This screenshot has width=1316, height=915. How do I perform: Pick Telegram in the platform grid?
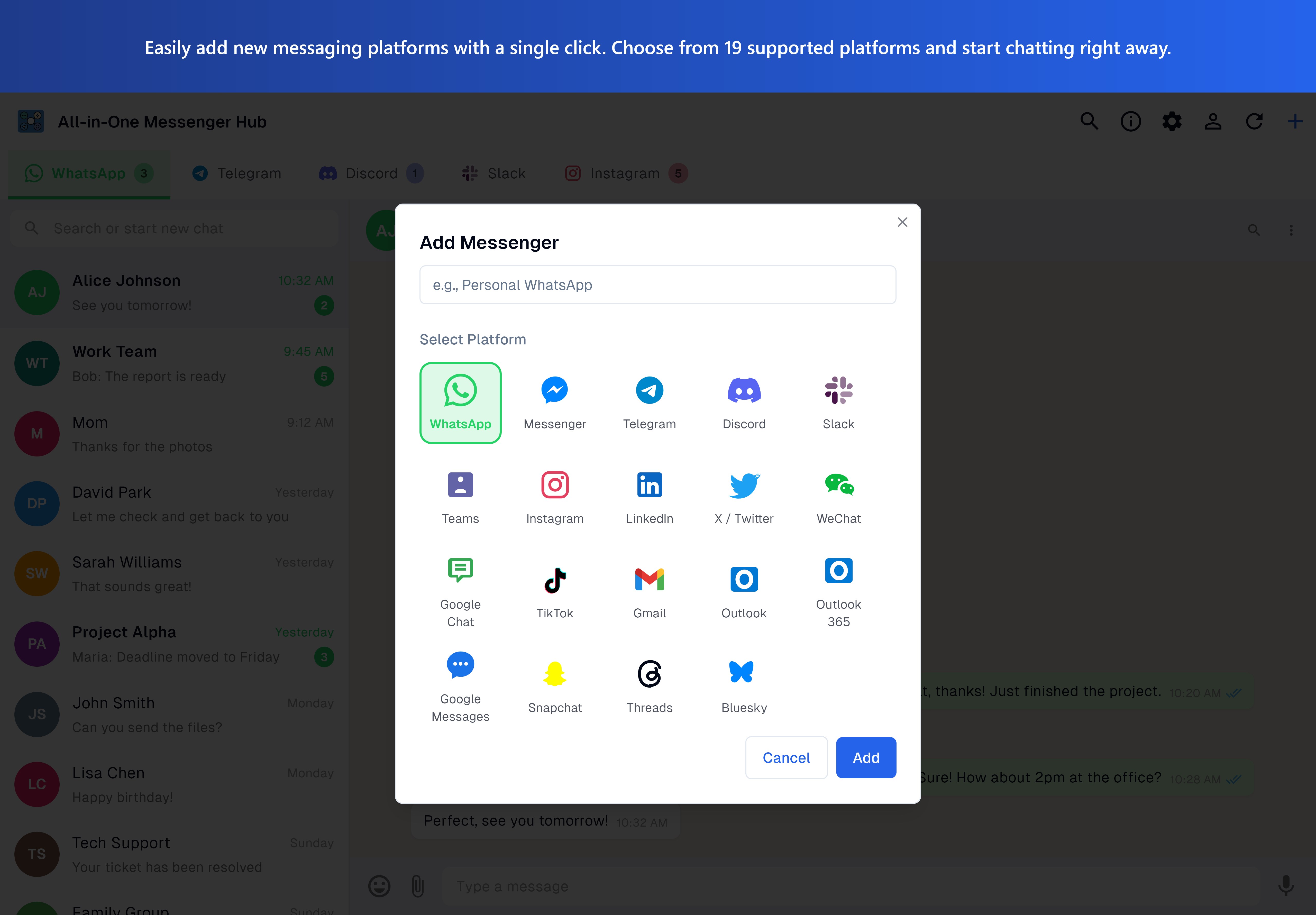coord(650,402)
